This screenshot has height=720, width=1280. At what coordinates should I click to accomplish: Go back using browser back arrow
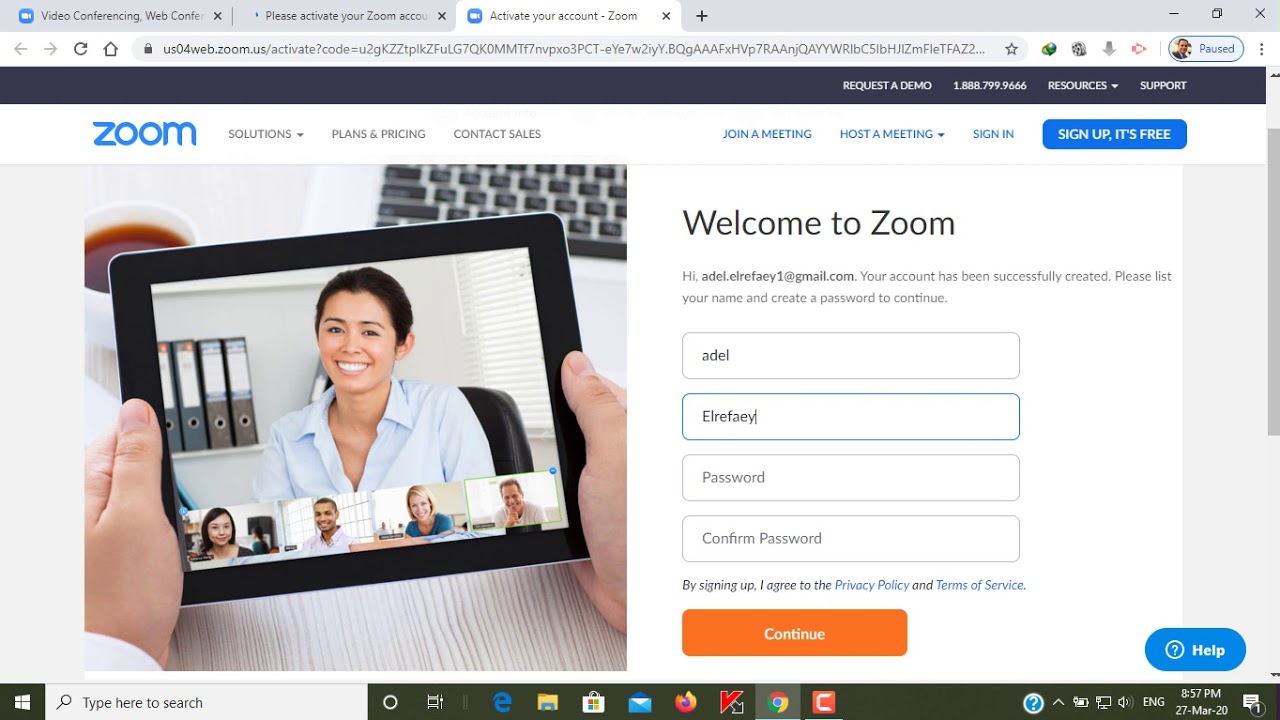tap(21, 48)
